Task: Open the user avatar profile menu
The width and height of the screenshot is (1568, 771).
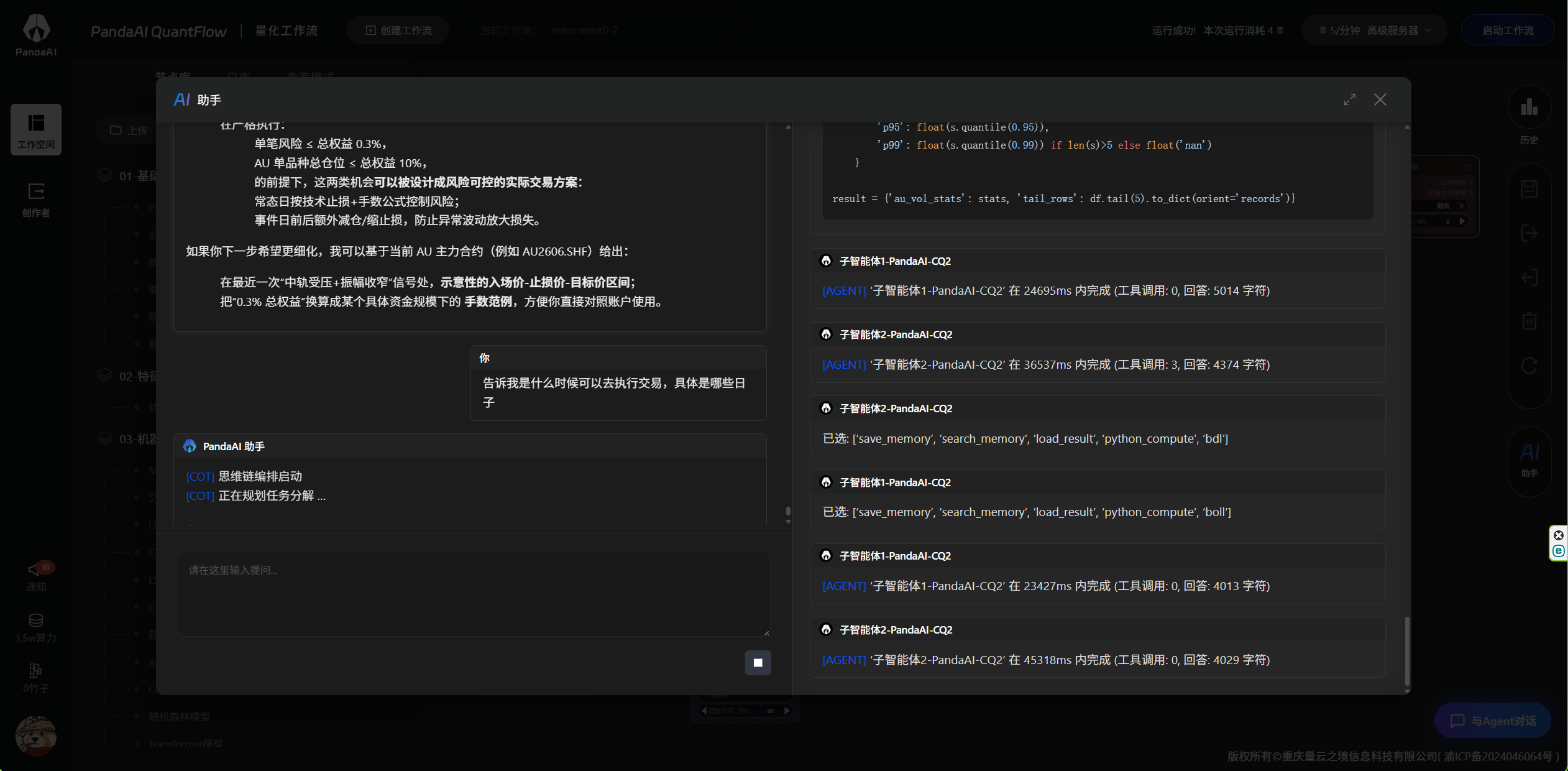Action: pos(35,736)
